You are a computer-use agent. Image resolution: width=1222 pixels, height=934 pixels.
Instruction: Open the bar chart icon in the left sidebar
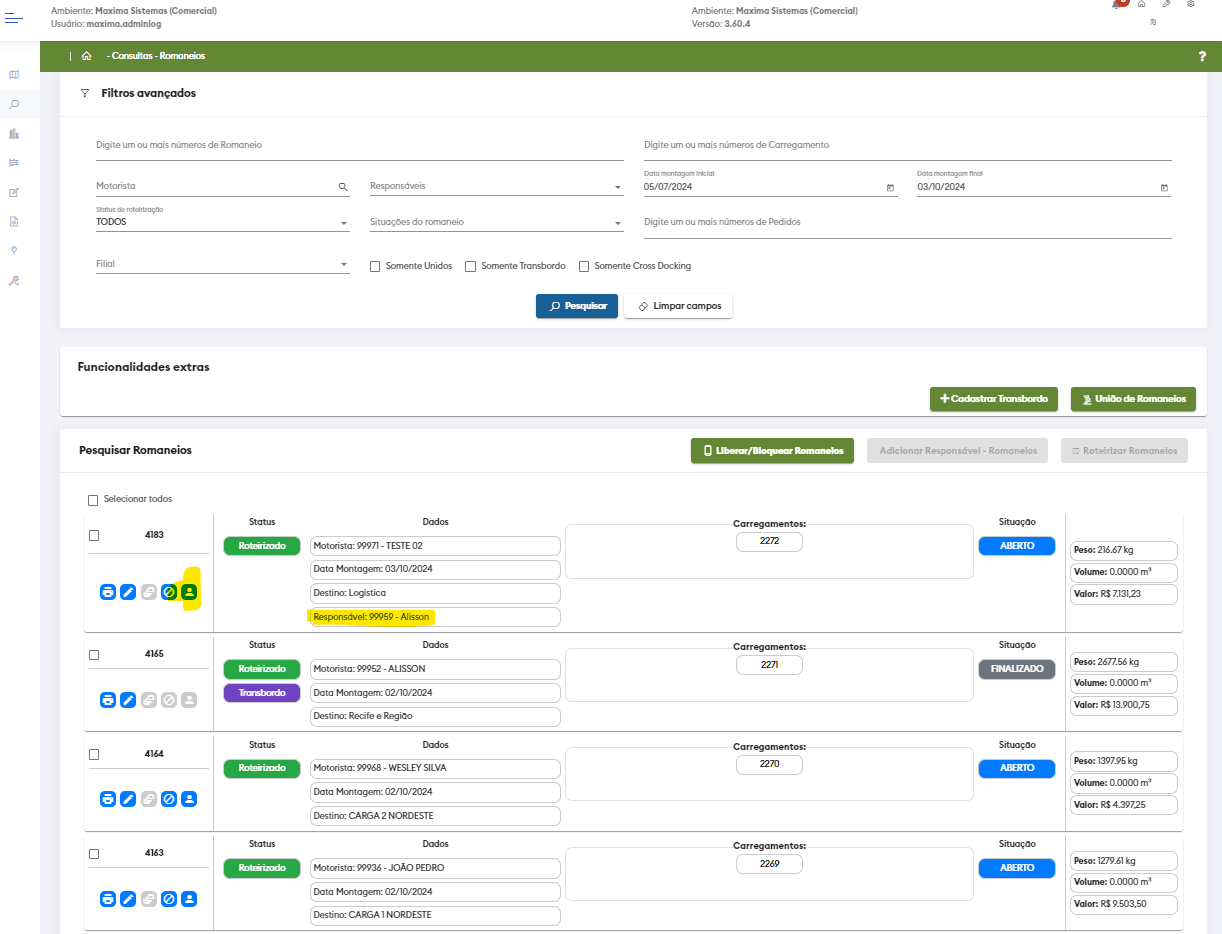pos(14,134)
